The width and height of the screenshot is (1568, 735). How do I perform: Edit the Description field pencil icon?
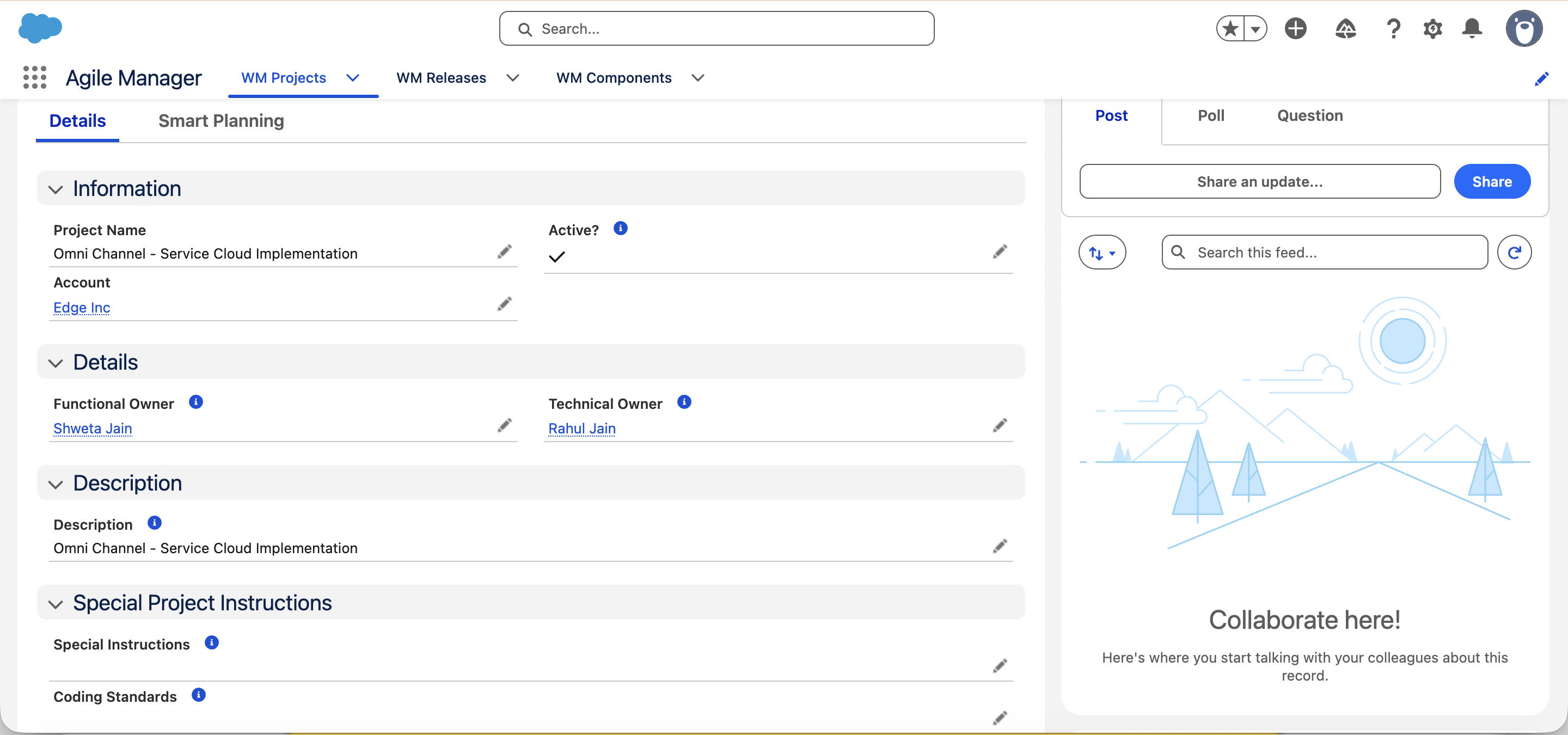pyautogui.click(x=1000, y=546)
